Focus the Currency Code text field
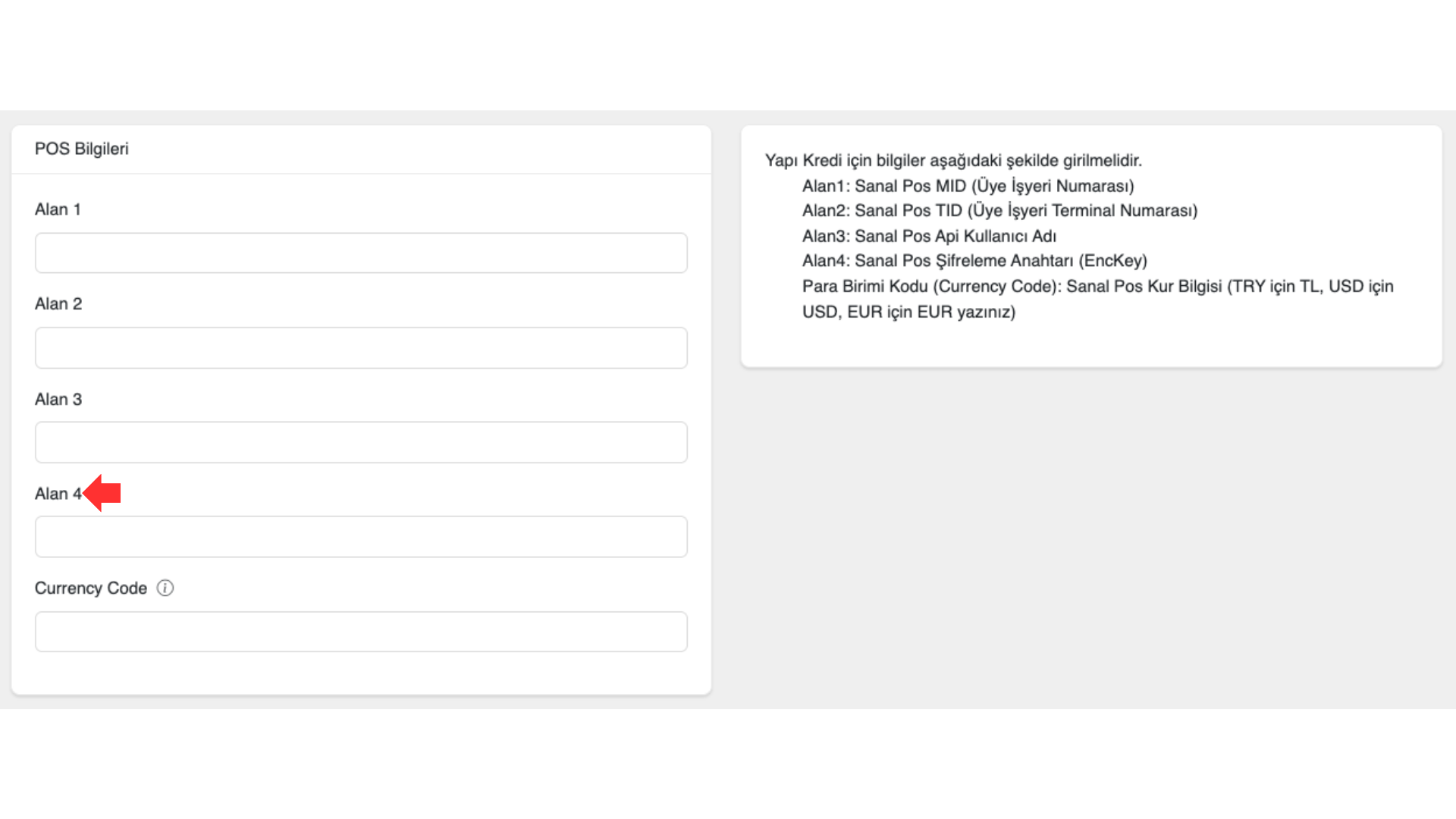Image resolution: width=1456 pixels, height=819 pixels. (x=361, y=632)
